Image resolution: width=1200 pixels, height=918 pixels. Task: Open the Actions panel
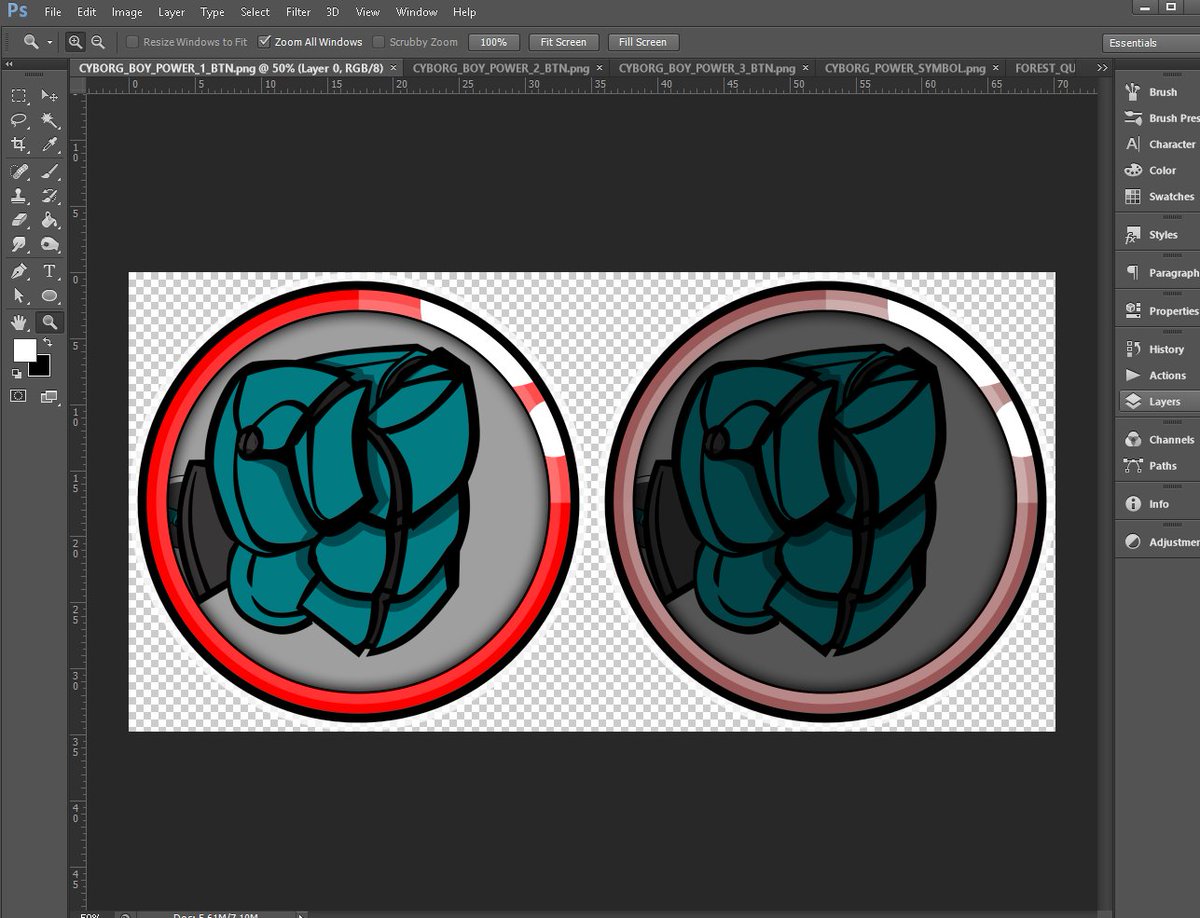pyautogui.click(x=1158, y=375)
